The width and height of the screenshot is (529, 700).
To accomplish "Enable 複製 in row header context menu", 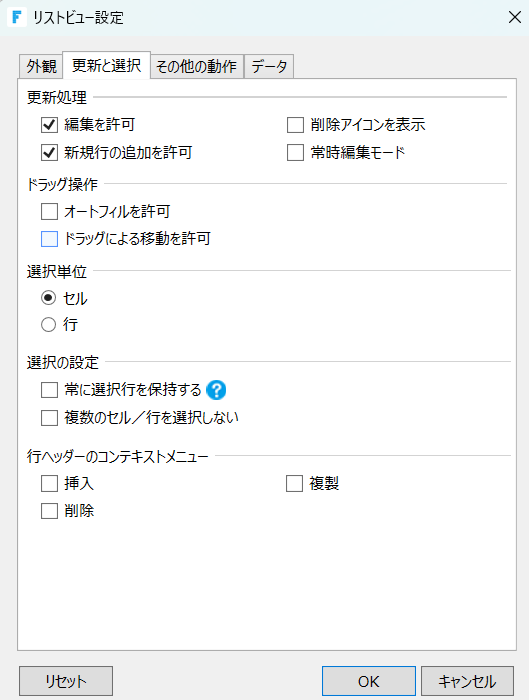I will pyautogui.click(x=295, y=483).
